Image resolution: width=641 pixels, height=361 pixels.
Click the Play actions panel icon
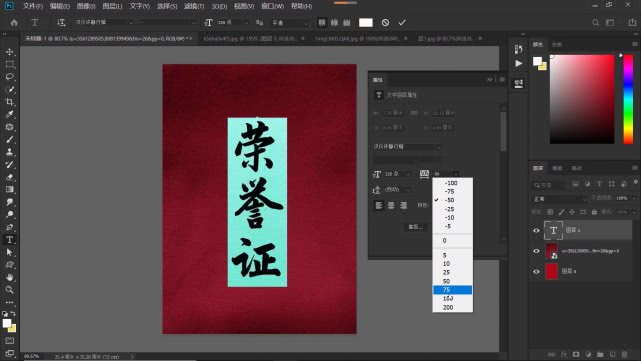[518, 64]
